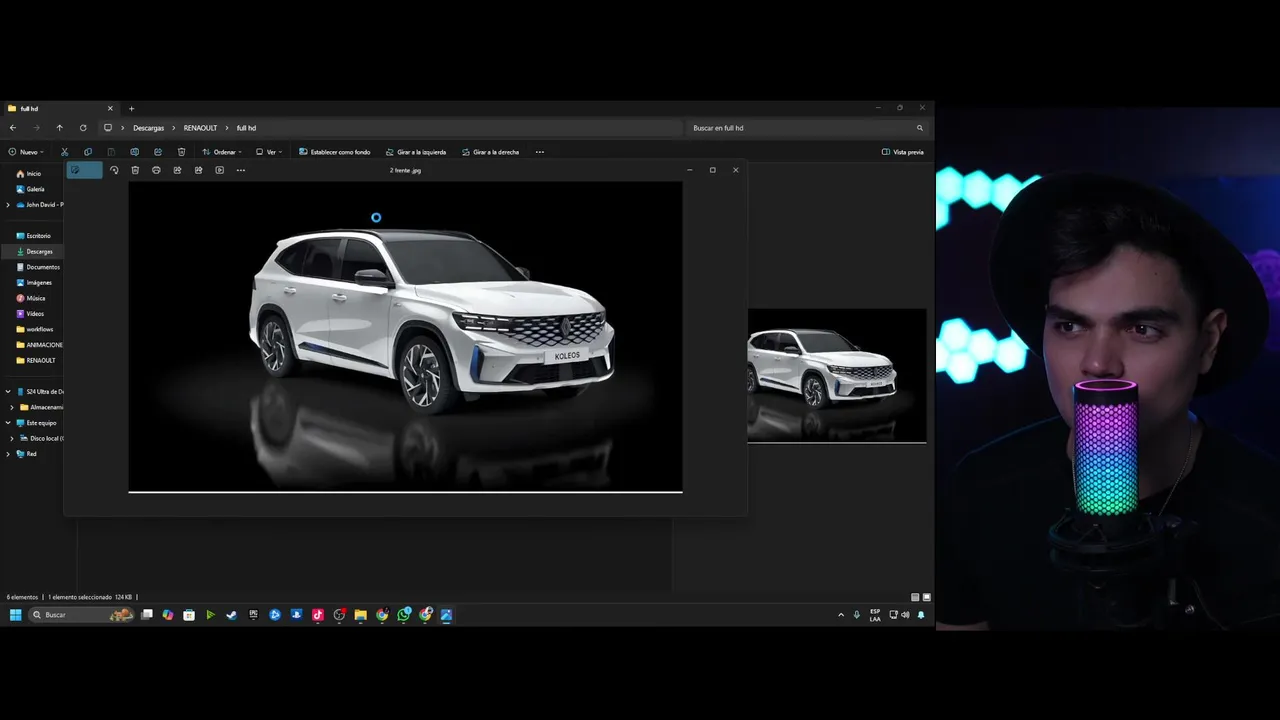Click the Delete trash icon in Explorer toolbar
This screenshot has height=720, width=1280.
click(181, 152)
